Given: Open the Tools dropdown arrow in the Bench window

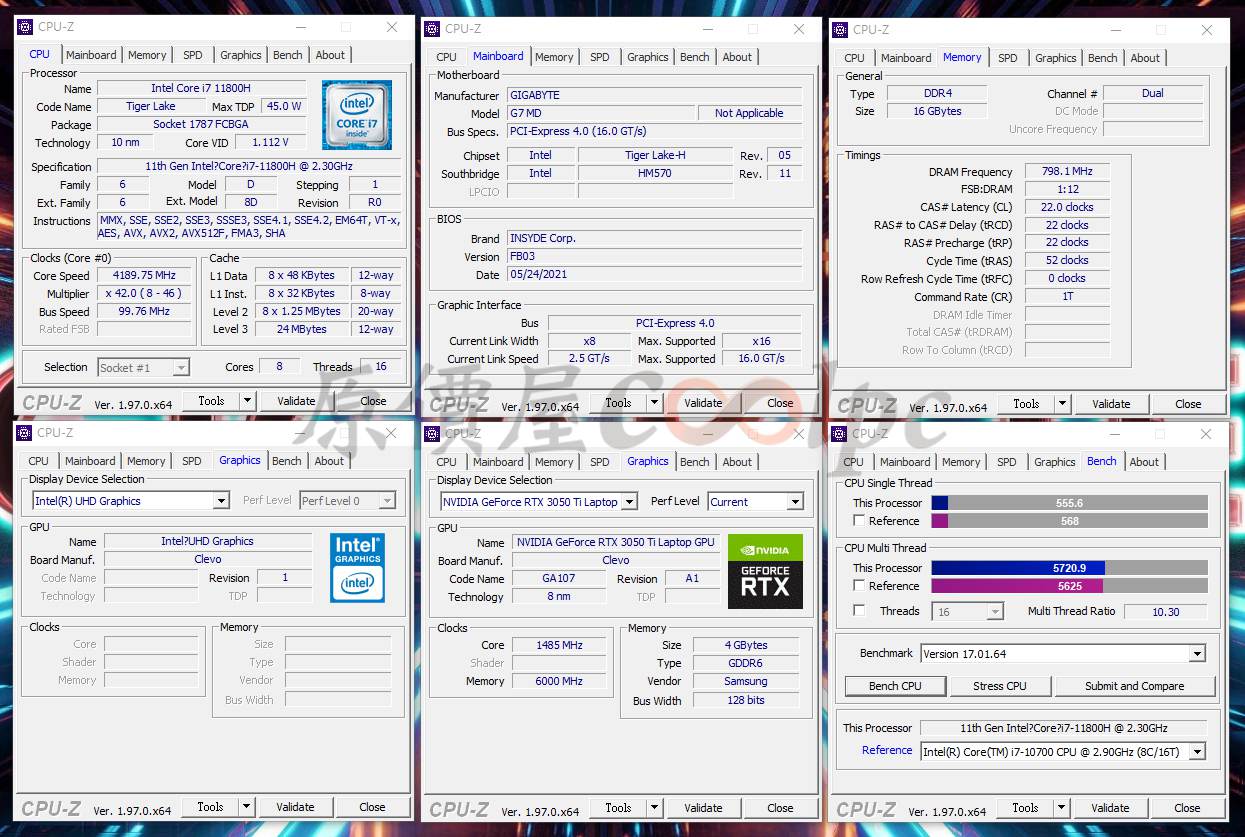Looking at the screenshot, I should coord(1062,808).
